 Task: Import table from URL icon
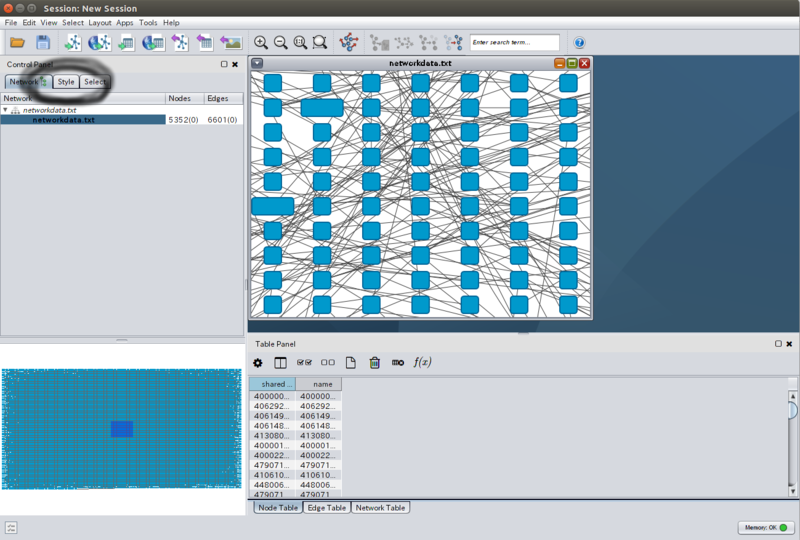(153, 42)
